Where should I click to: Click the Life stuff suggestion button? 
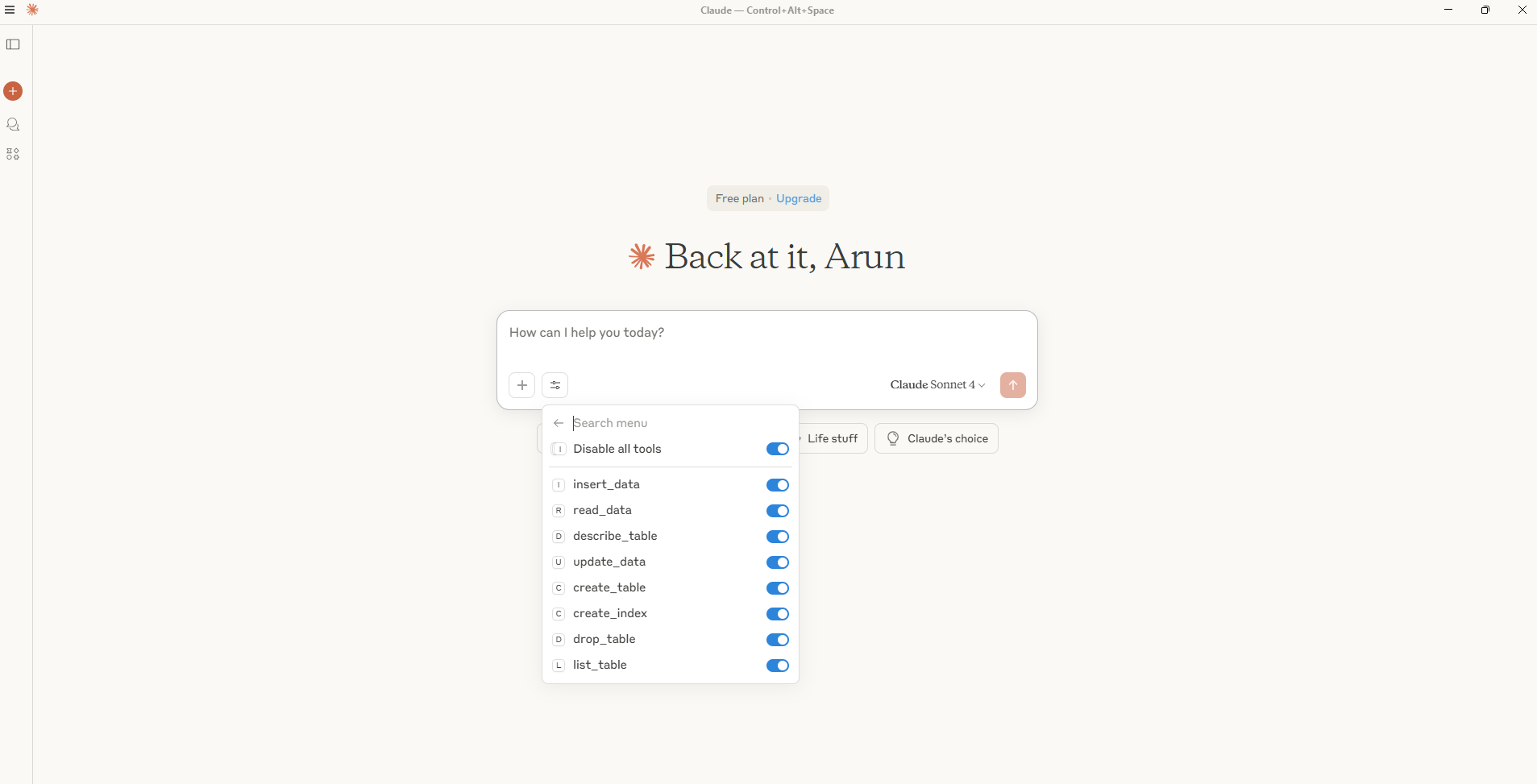tap(833, 438)
